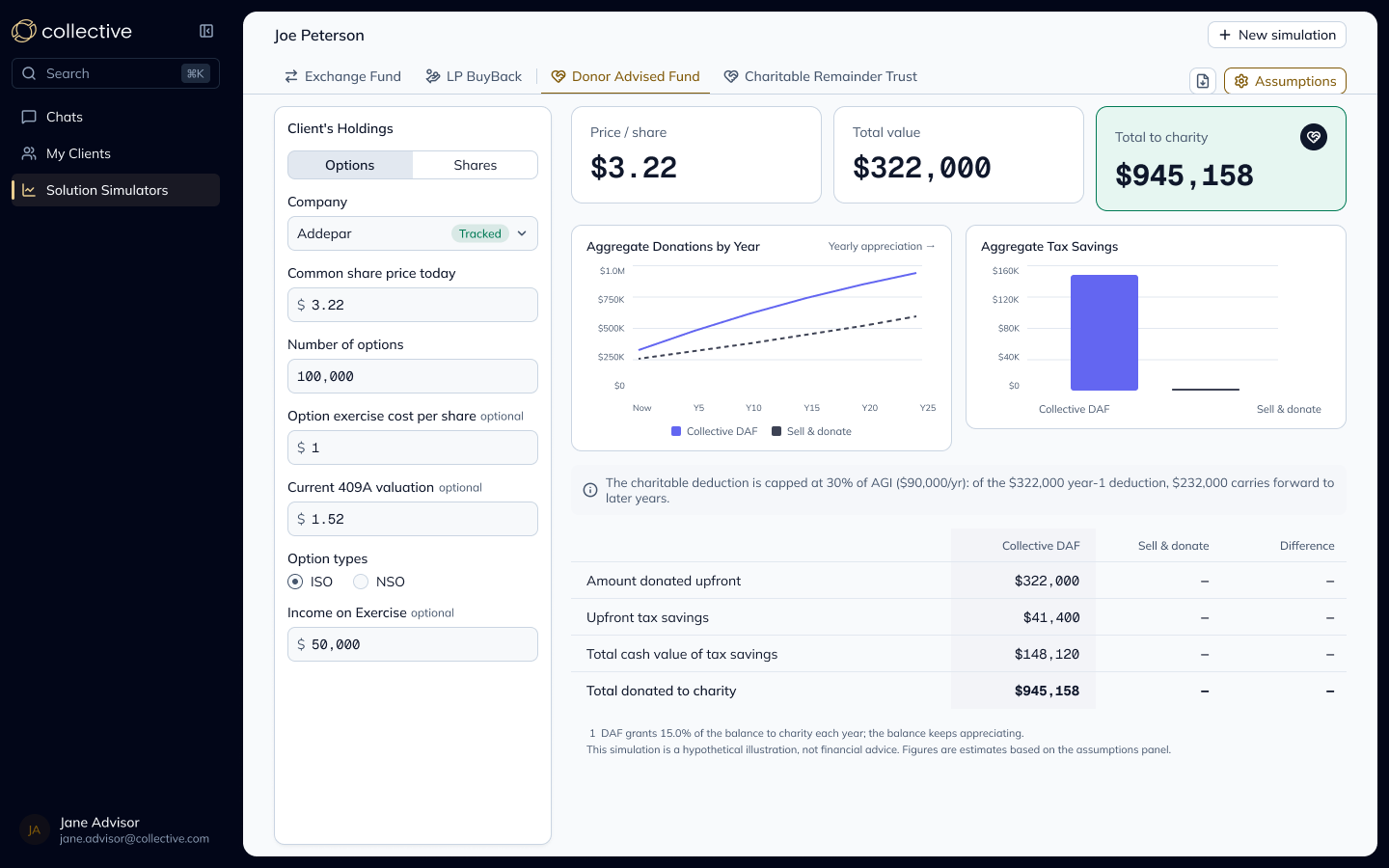
Task: Go to My Clients in the sidebar
Action: point(116,153)
